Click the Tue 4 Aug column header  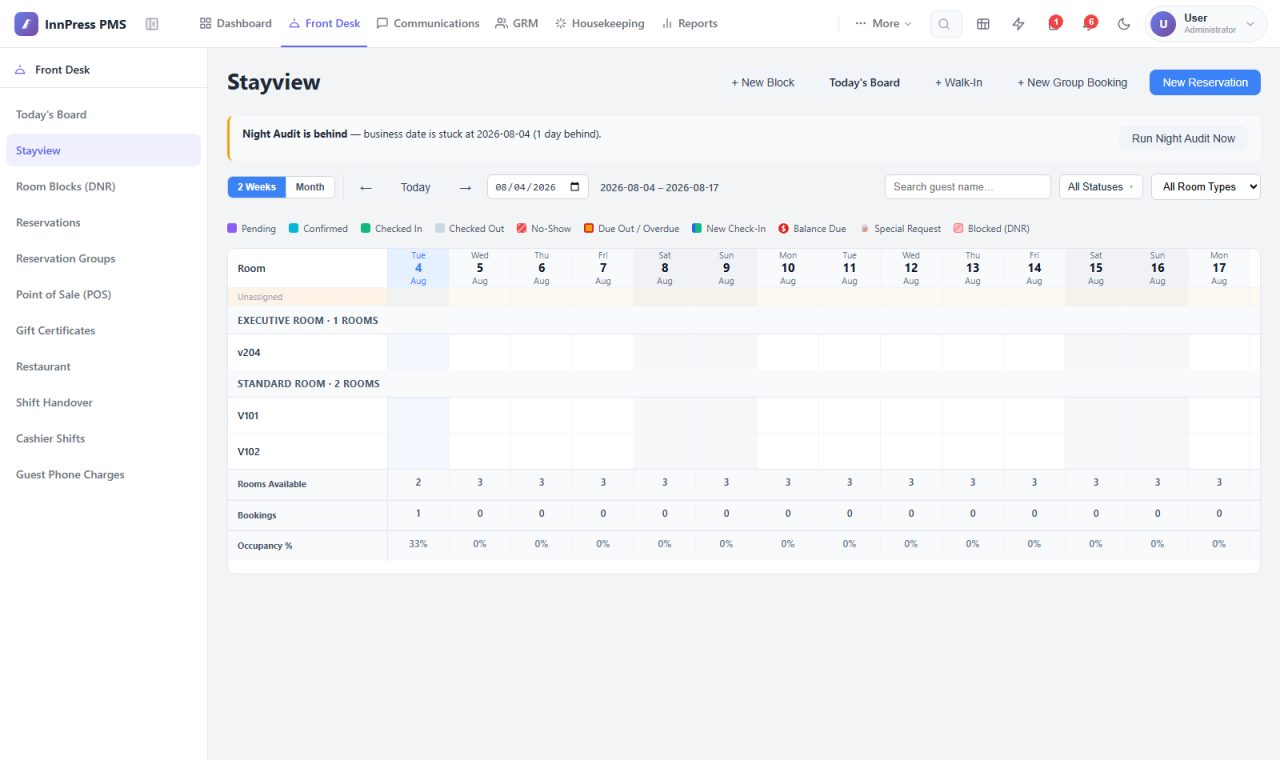(418, 268)
